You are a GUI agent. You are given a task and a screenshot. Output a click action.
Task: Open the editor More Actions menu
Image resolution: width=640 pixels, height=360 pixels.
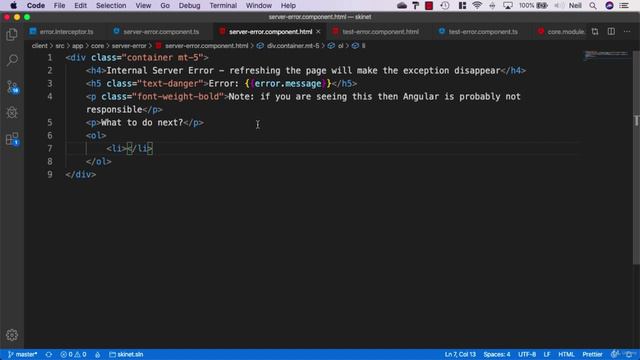[x=627, y=31]
